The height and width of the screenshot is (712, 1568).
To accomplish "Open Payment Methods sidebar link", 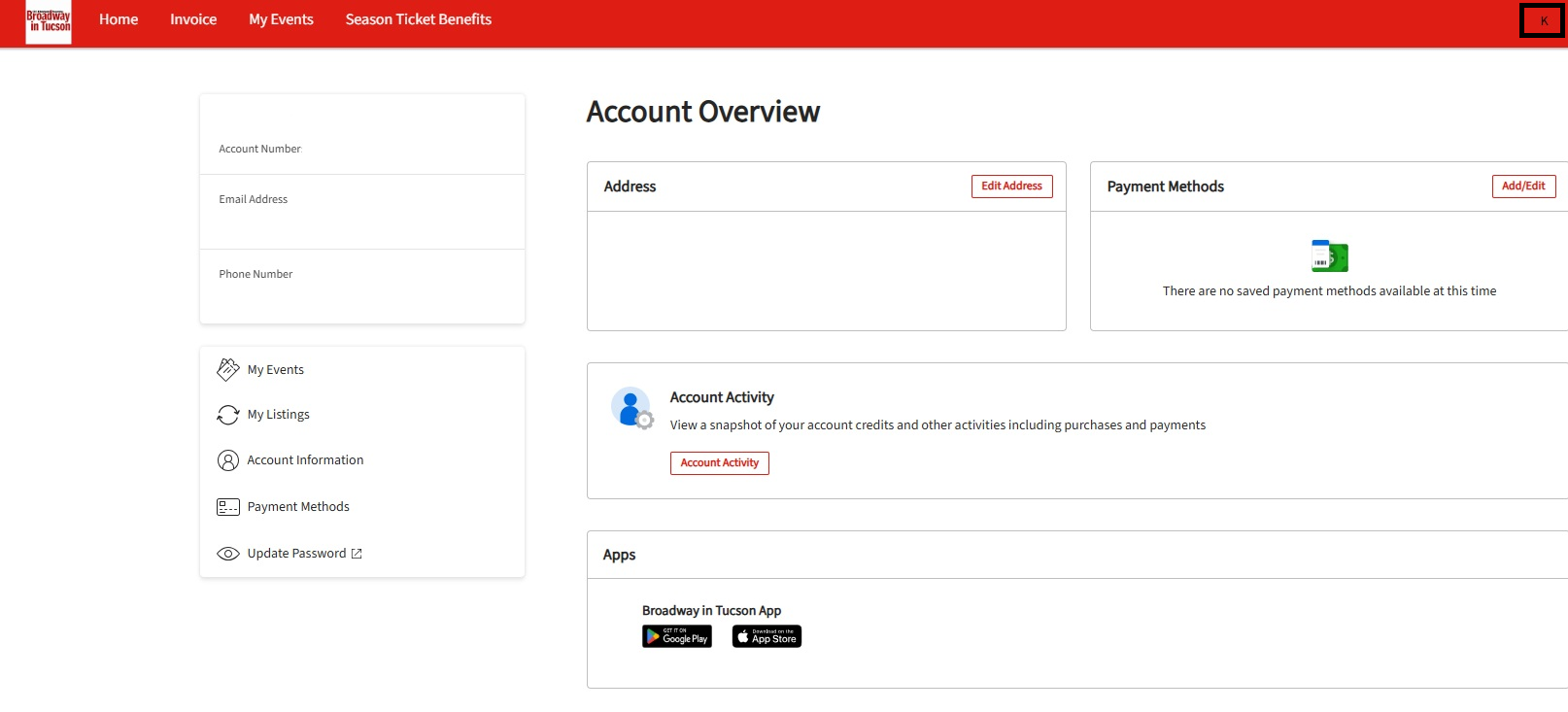I will [x=298, y=507].
